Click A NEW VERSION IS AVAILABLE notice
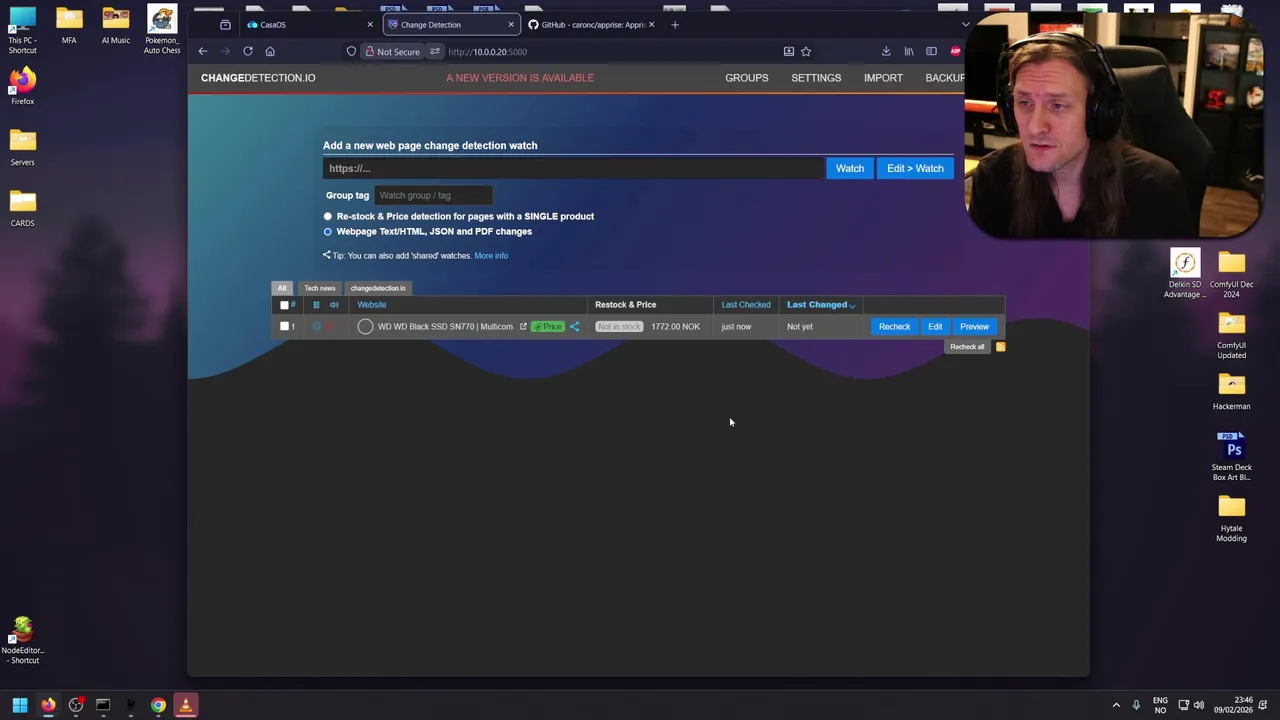This screenshot has width=1280, height=720. 520,78
